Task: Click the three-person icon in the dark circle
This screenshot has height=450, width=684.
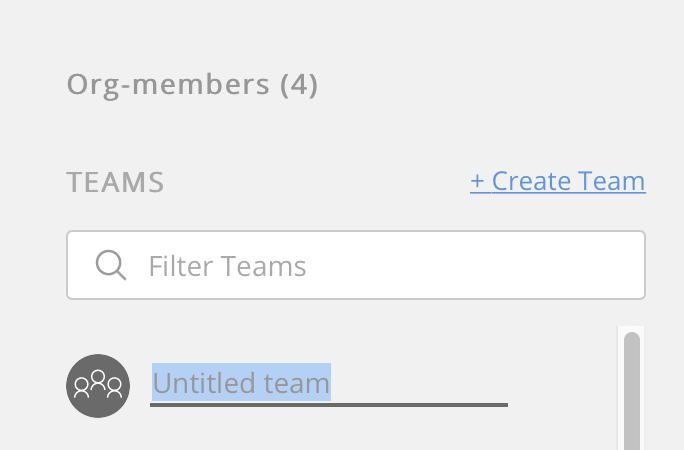Action: 98,383
